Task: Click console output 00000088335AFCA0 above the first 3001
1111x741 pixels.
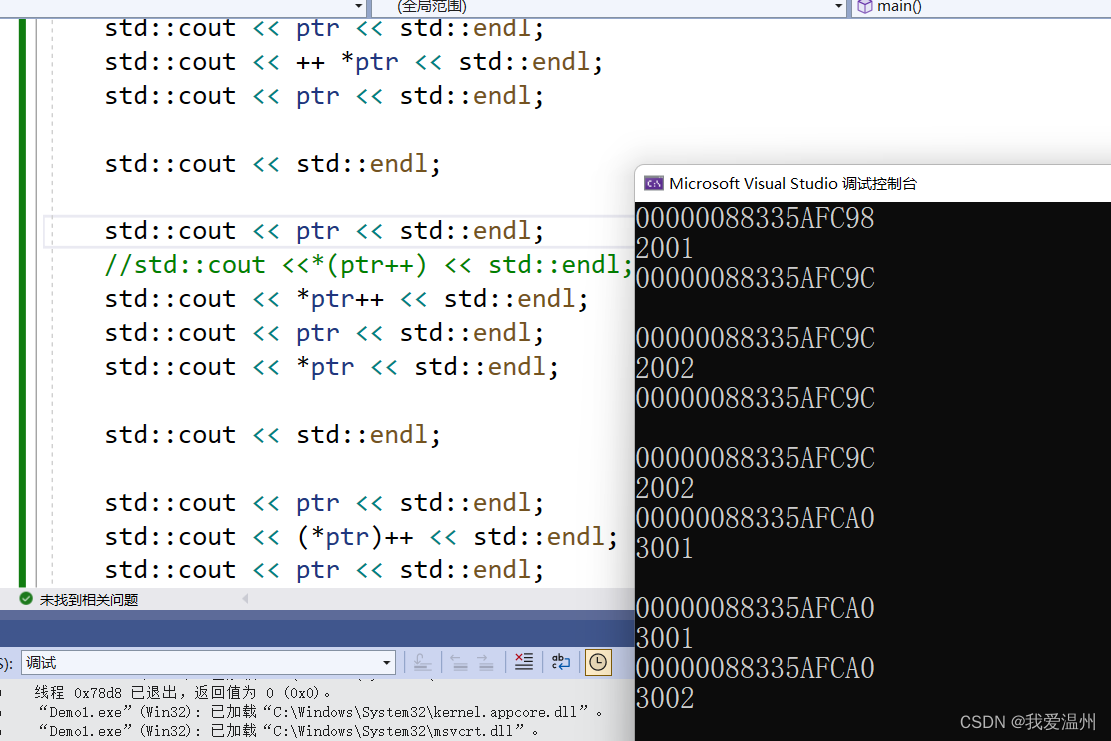Action: coord(755,518)
